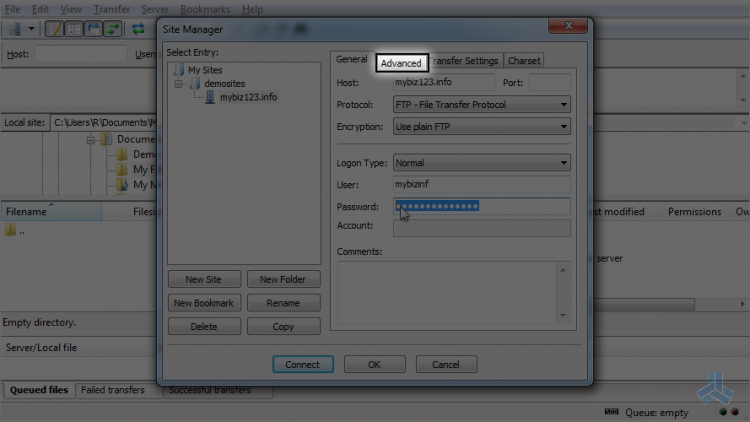Select the mybiz123.info site entry
This screenshot has height=422, width=750.
click(x=248, y=97)
